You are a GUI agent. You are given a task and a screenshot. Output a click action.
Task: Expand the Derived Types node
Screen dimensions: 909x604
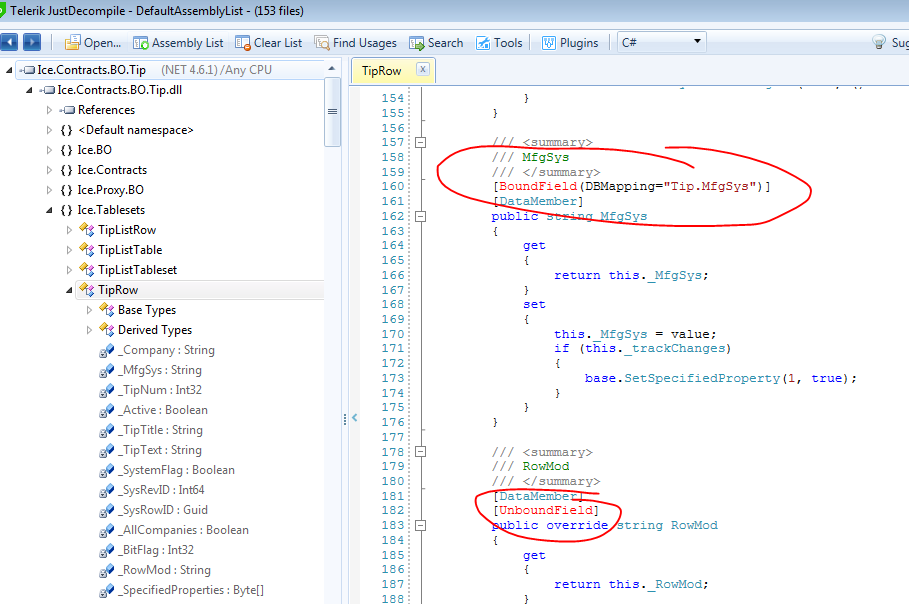89,330
